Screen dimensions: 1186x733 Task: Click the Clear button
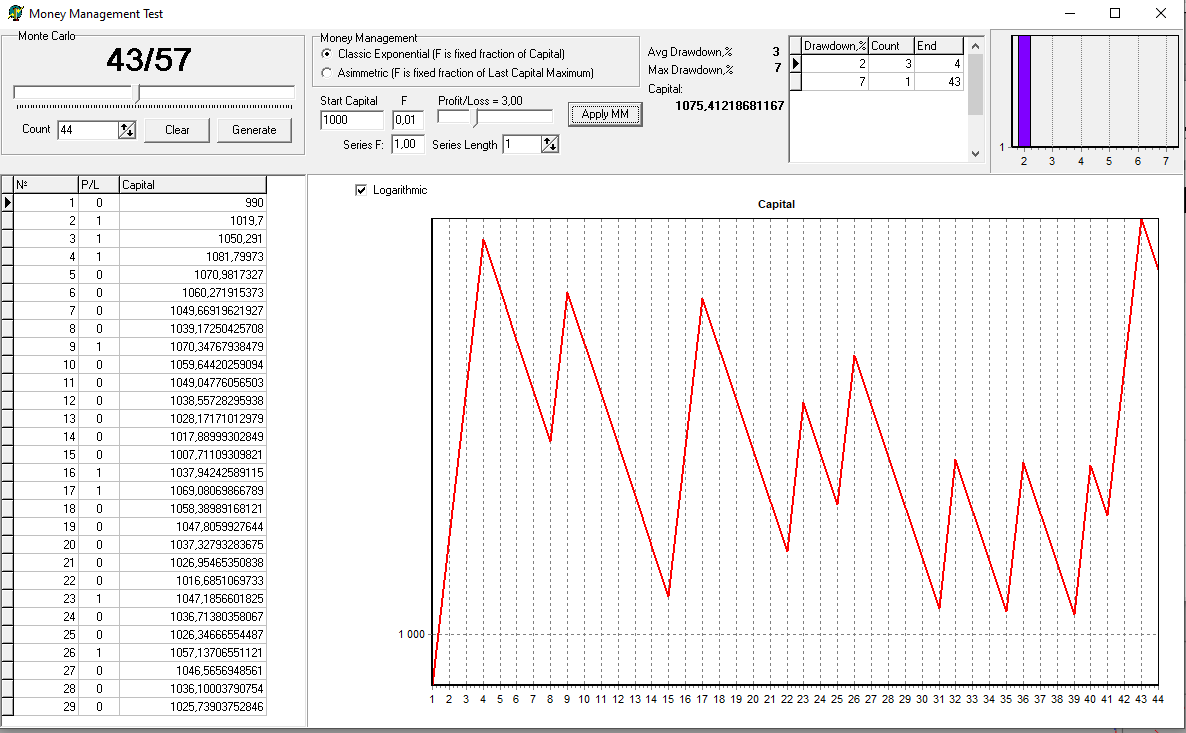point(177,130)
